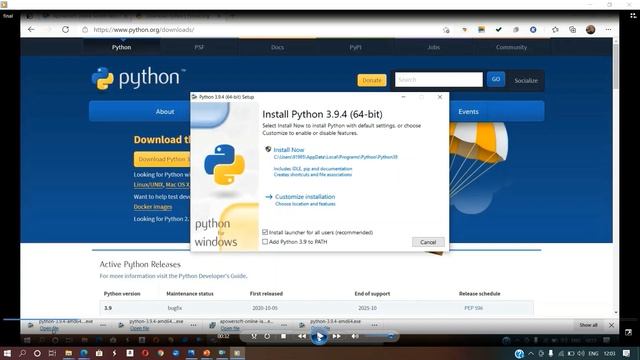Click the media player fast-forward button
Image resolution: width=640 pixels, height=360 pixels.
337,336
